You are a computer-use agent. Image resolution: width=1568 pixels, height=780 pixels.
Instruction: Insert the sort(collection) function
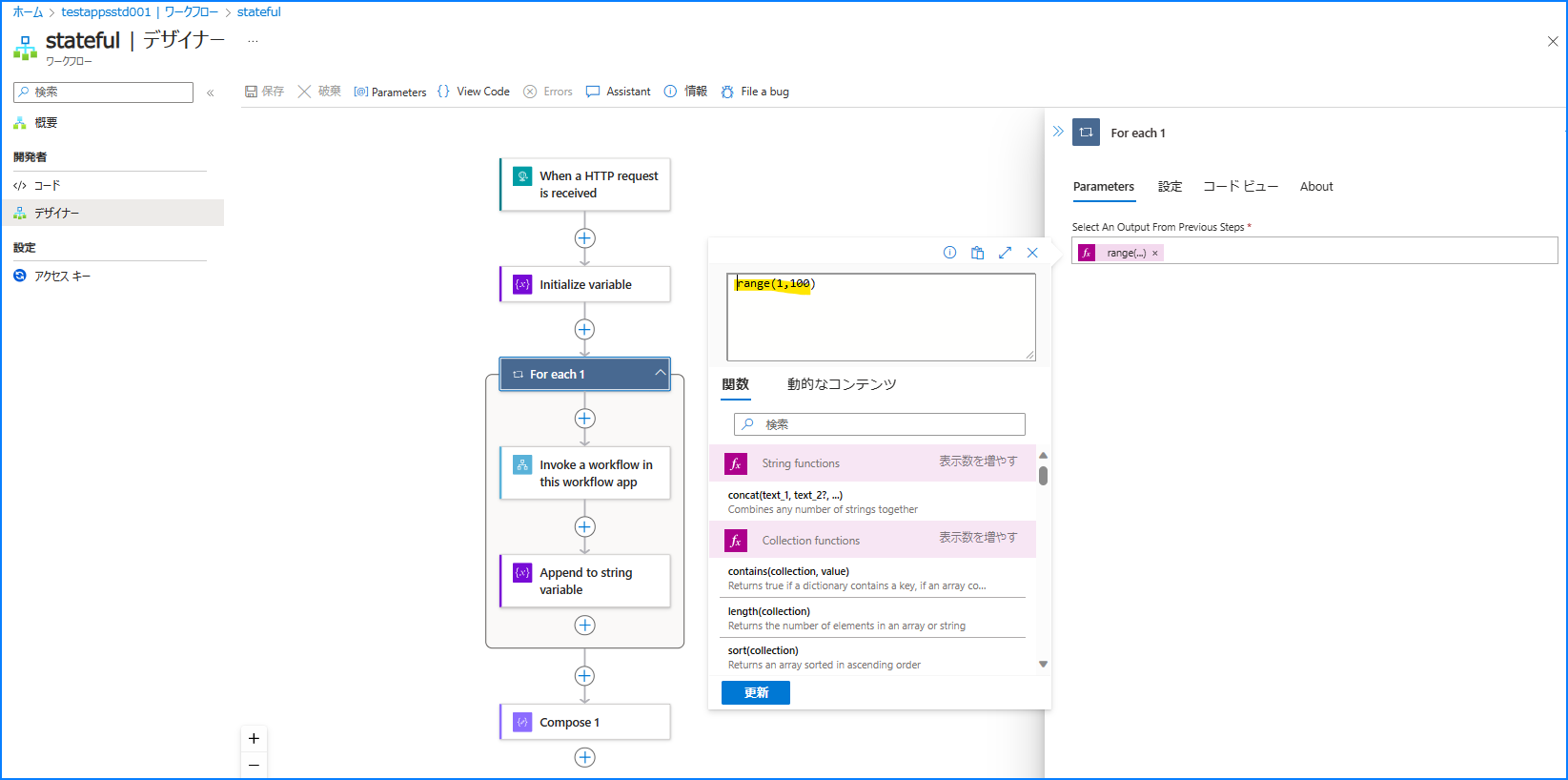[872, 658]
